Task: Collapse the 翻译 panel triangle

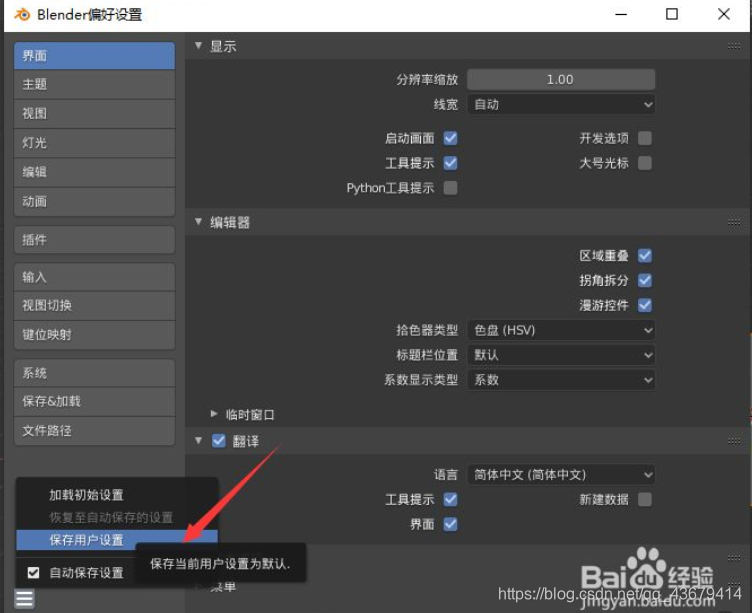Action: click(198, 440)
